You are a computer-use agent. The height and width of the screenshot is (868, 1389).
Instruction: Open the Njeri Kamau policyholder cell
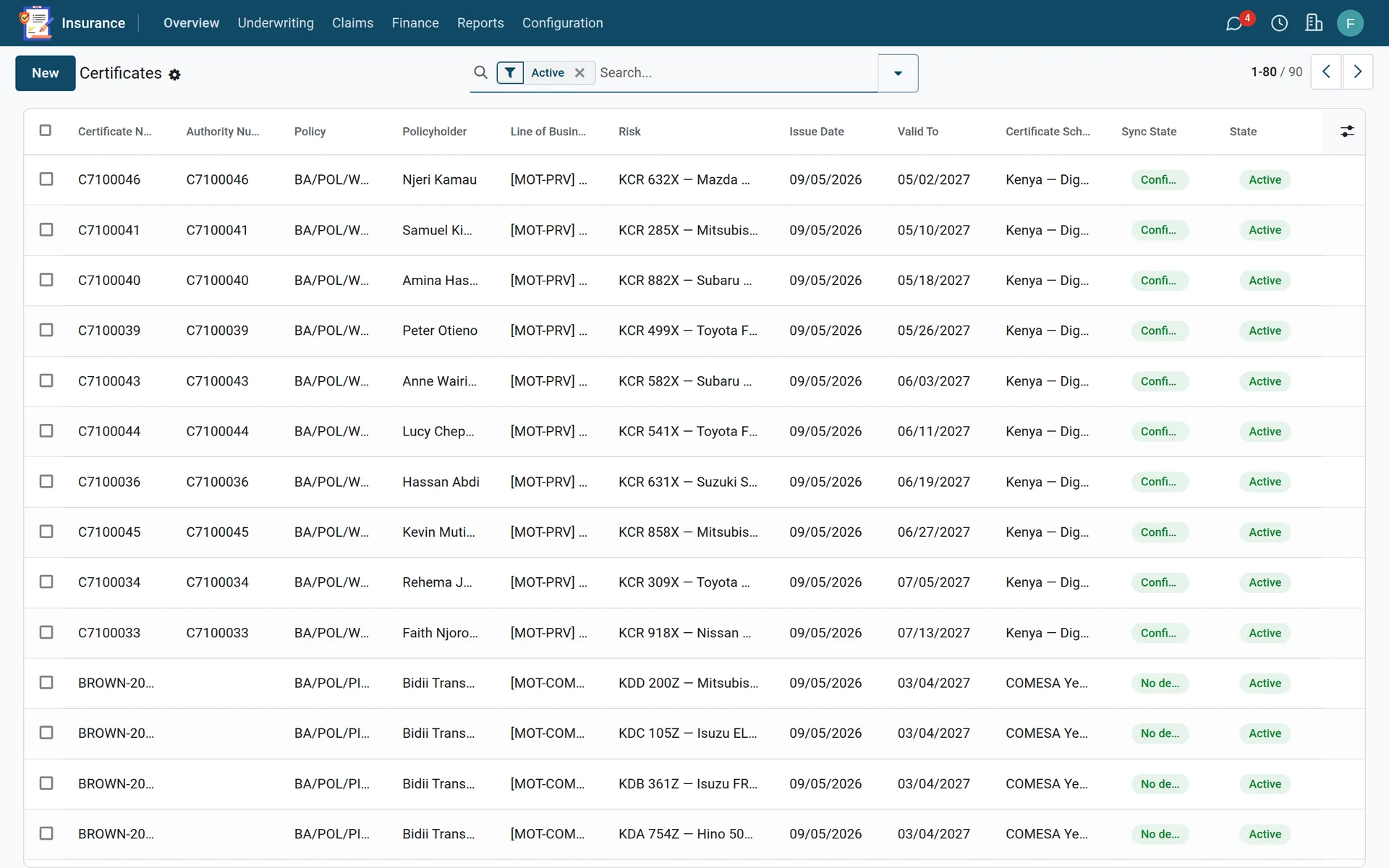tap(439, 179)
